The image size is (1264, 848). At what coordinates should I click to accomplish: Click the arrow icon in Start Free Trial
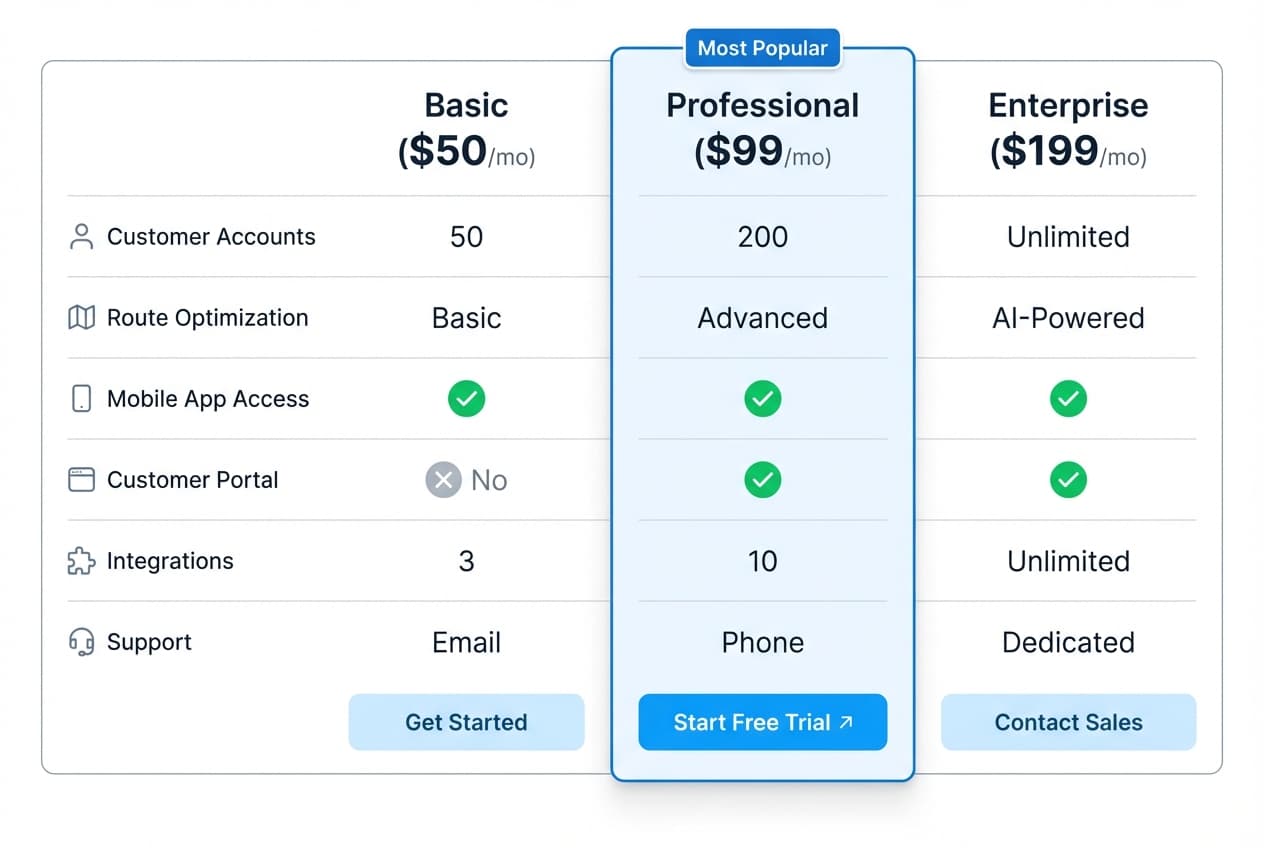[844, 722]
